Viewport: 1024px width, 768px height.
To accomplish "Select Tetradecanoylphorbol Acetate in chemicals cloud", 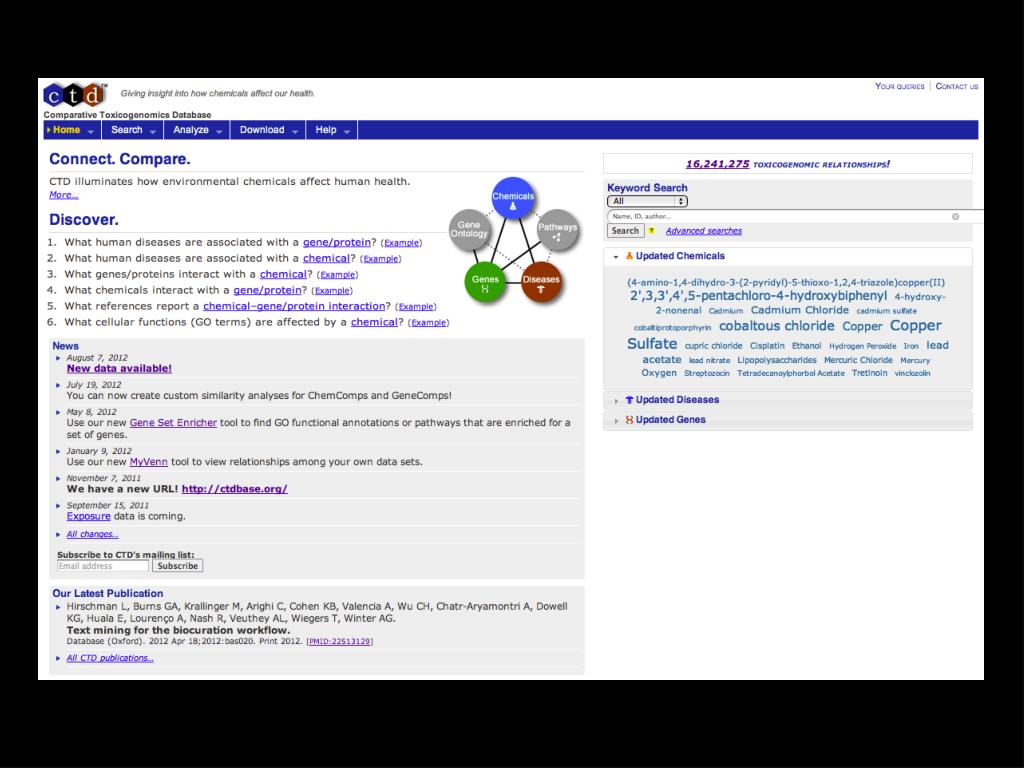I will [x=790, y=374].
